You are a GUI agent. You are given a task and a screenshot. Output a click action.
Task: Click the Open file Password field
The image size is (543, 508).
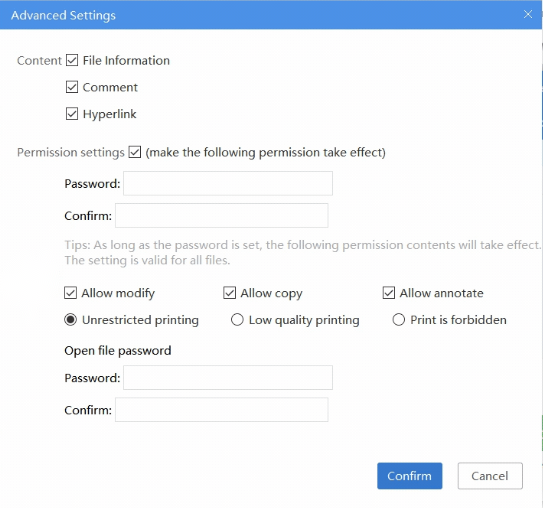(x=228, y=377)
